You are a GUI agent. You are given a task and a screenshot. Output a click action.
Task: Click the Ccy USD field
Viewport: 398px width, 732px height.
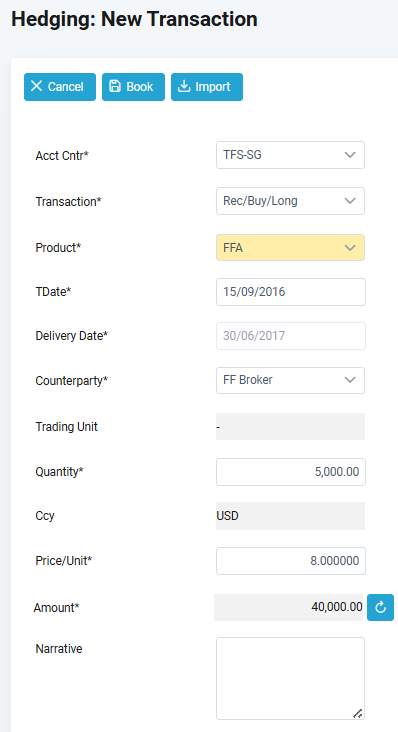[290, 516]
